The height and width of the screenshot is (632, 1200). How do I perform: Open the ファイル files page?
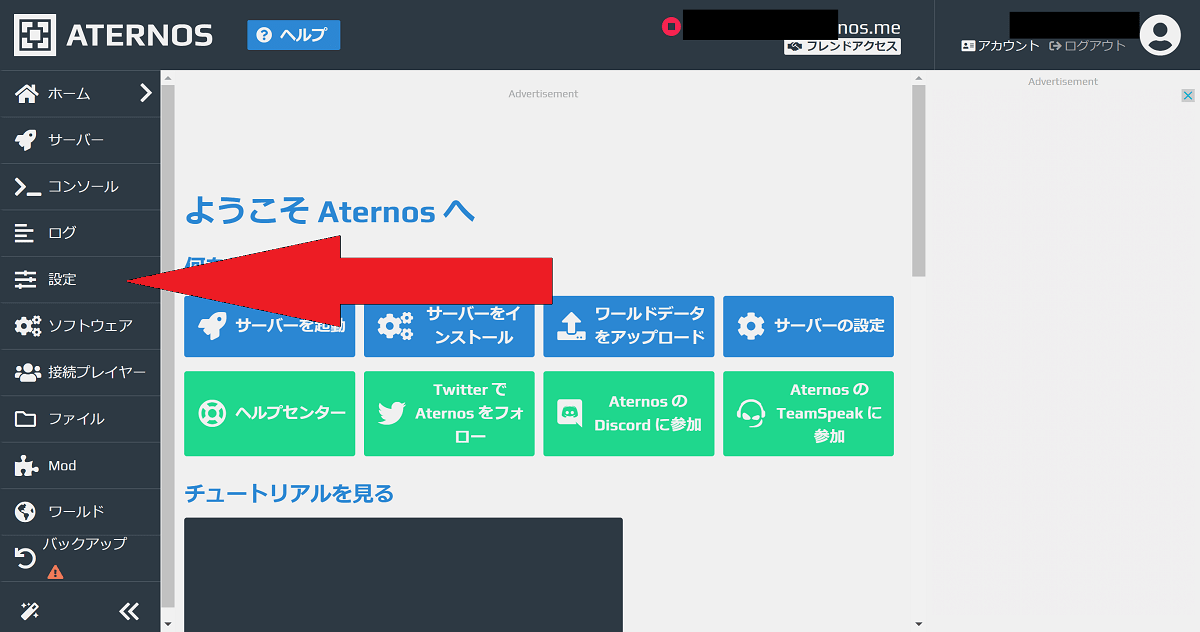tap(80, 419)
